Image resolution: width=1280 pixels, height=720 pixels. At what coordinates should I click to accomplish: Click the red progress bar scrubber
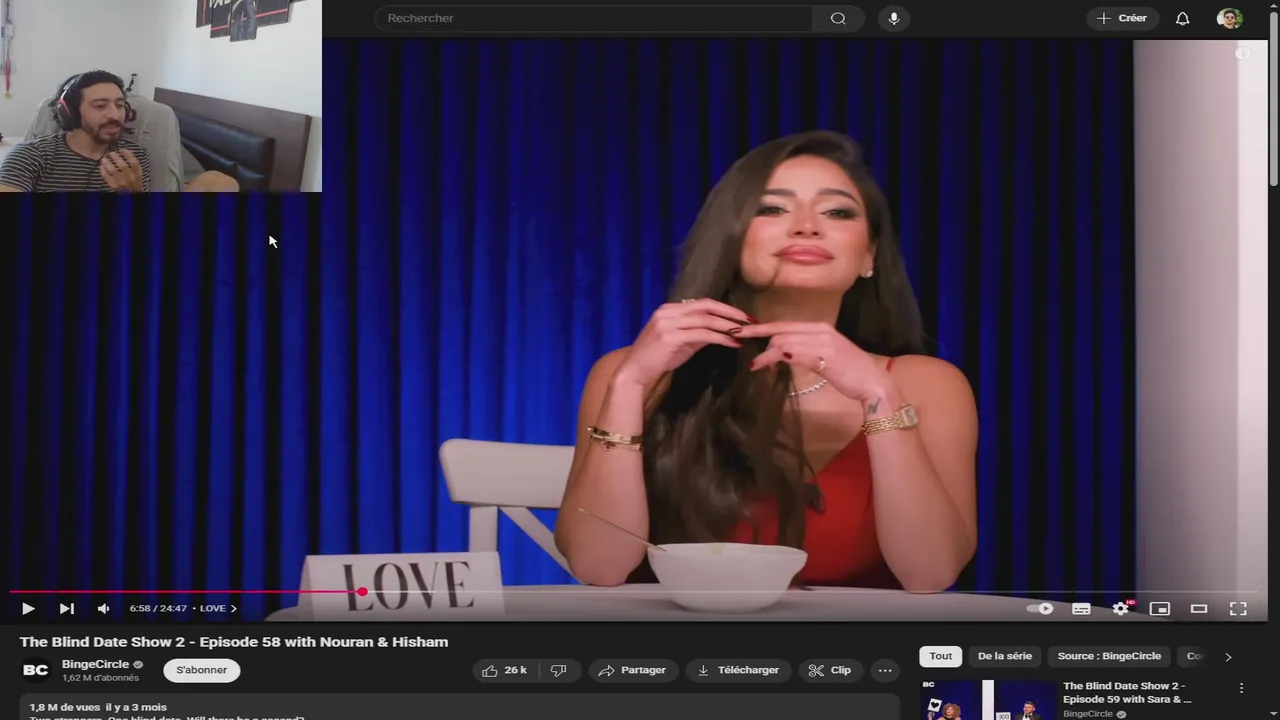tap(362, 592)
